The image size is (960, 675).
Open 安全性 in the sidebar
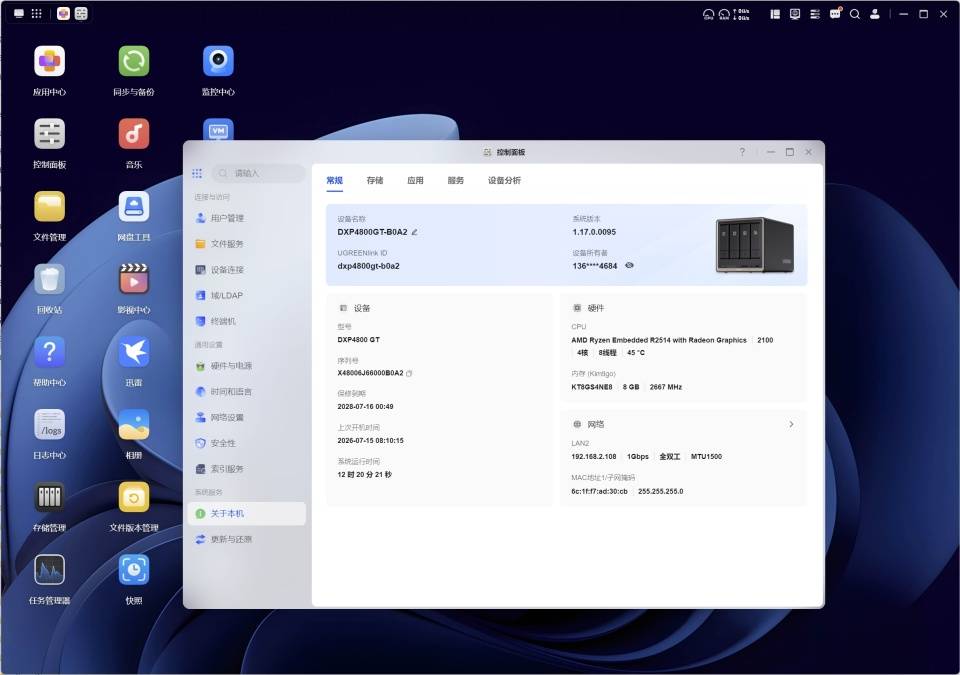(246, 443)
